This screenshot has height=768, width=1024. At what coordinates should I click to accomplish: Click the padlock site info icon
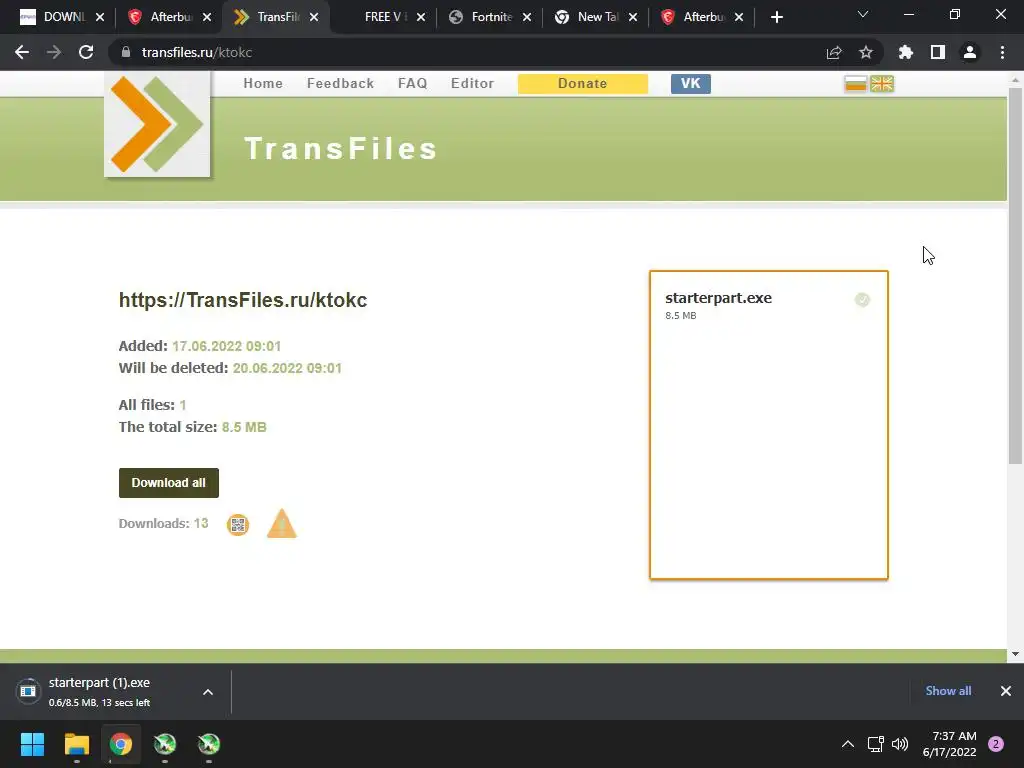(x=126, y=52)
